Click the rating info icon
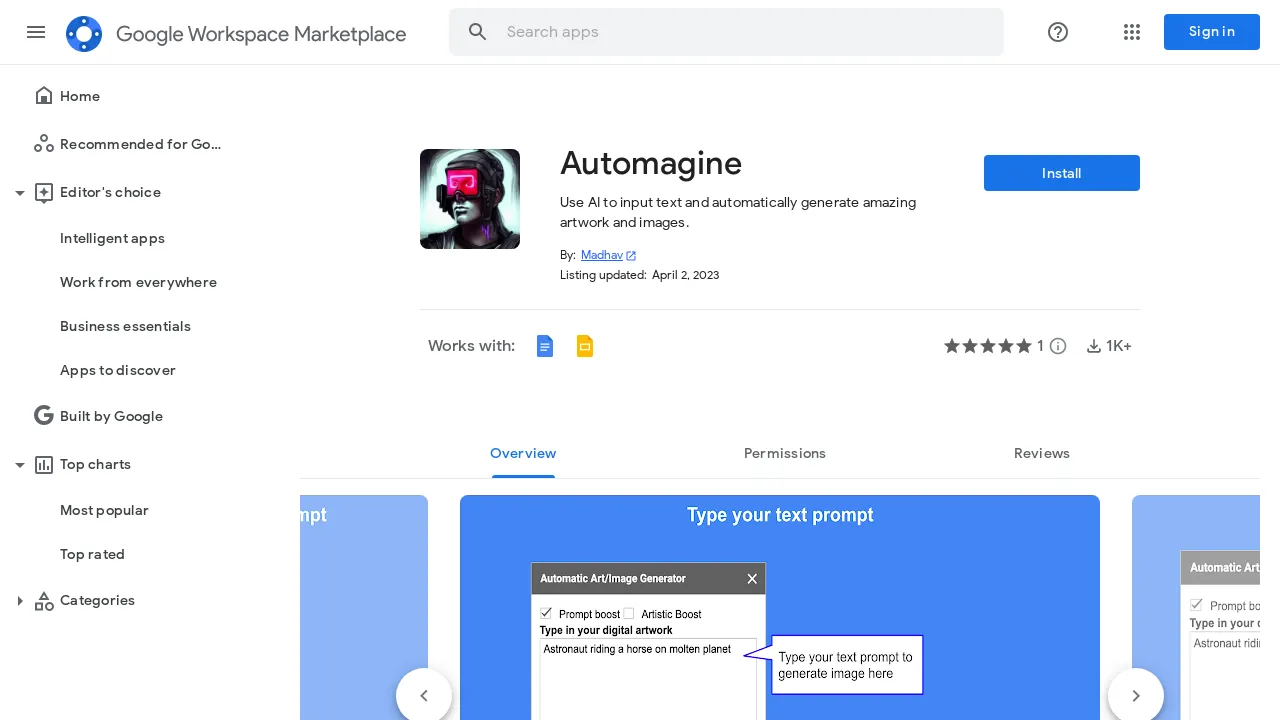1280x720 pixels. point(1058,346)
